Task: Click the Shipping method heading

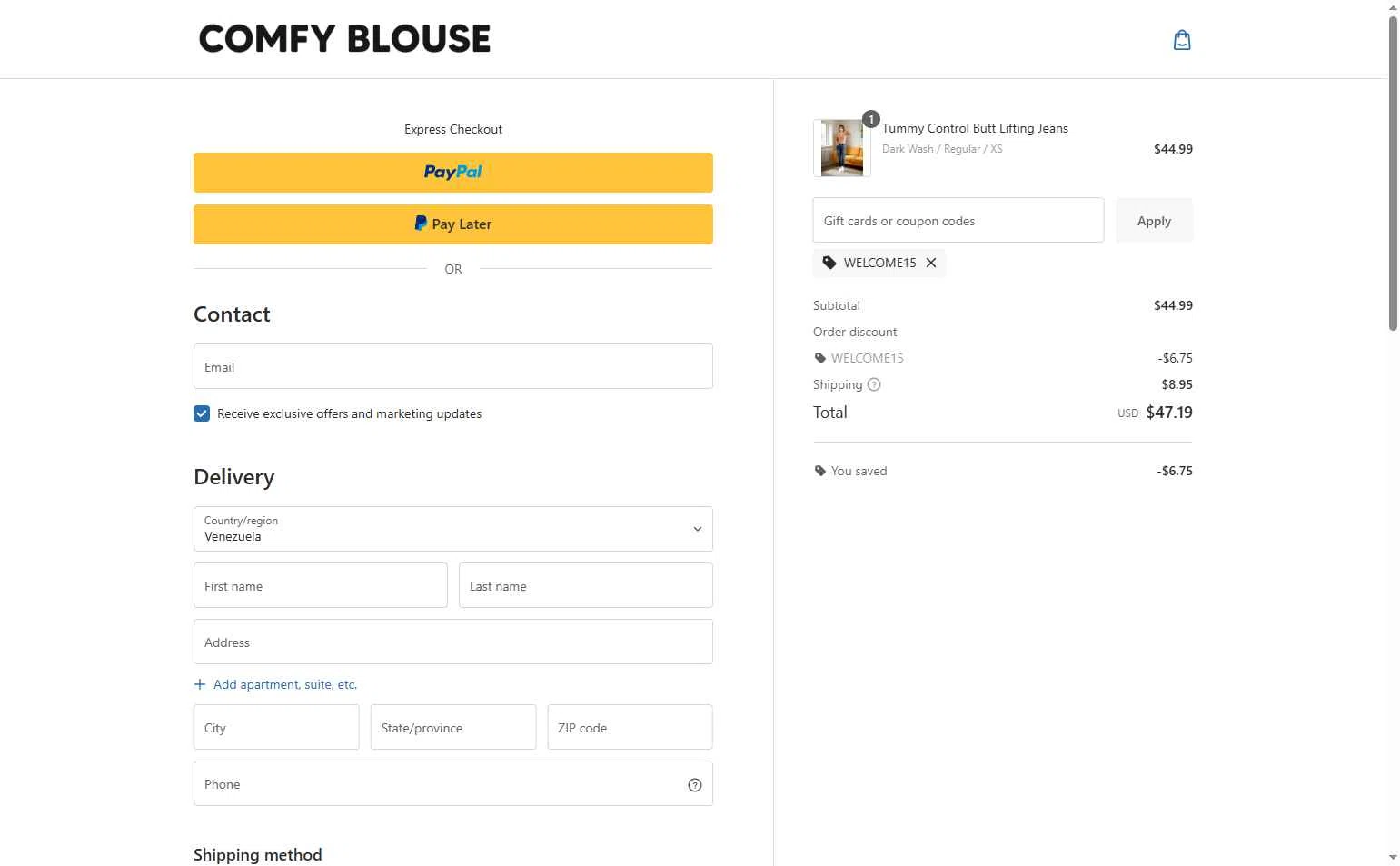Action: click(258, 855)
